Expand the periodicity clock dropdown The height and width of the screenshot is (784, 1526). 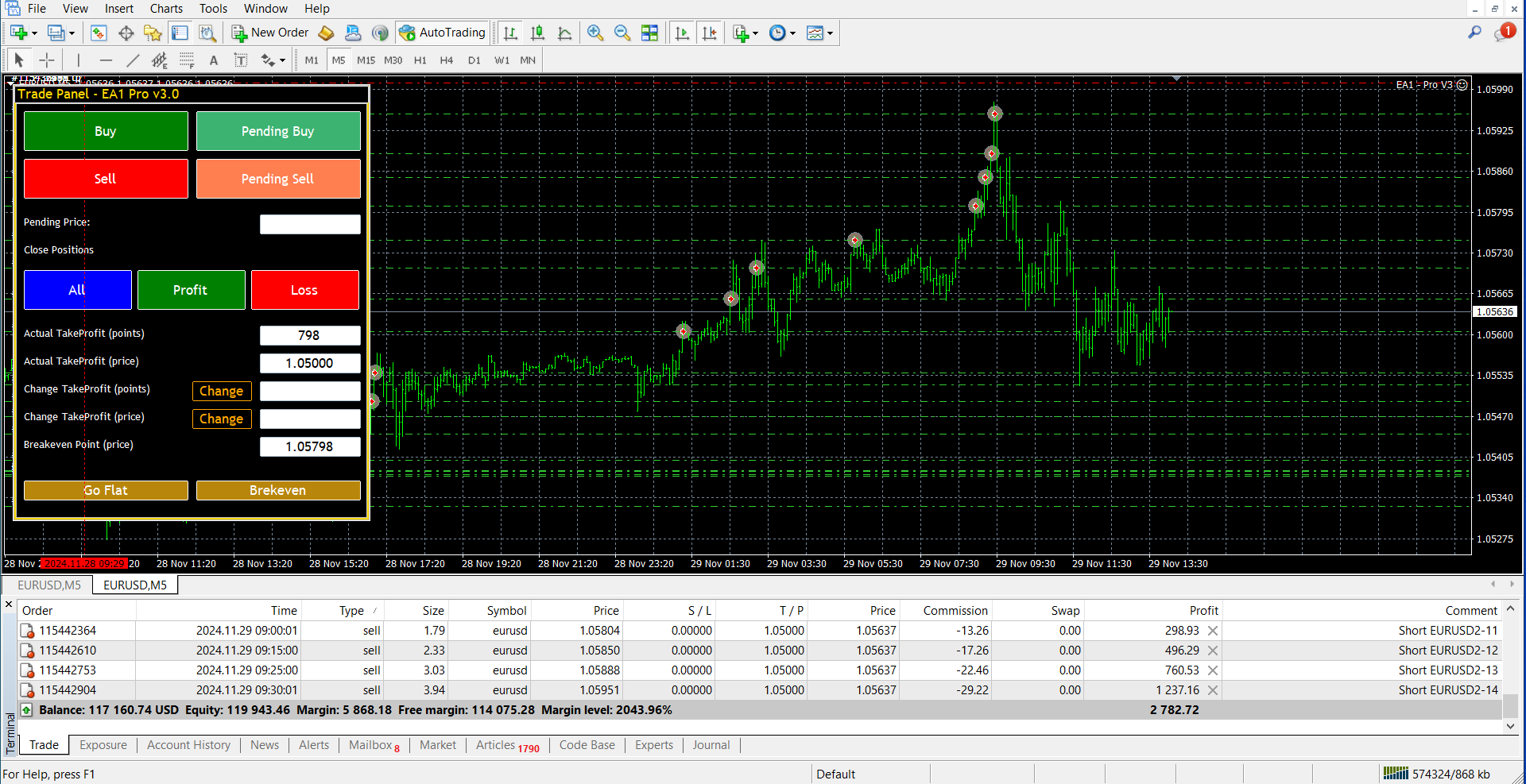[x=792, y=33]
